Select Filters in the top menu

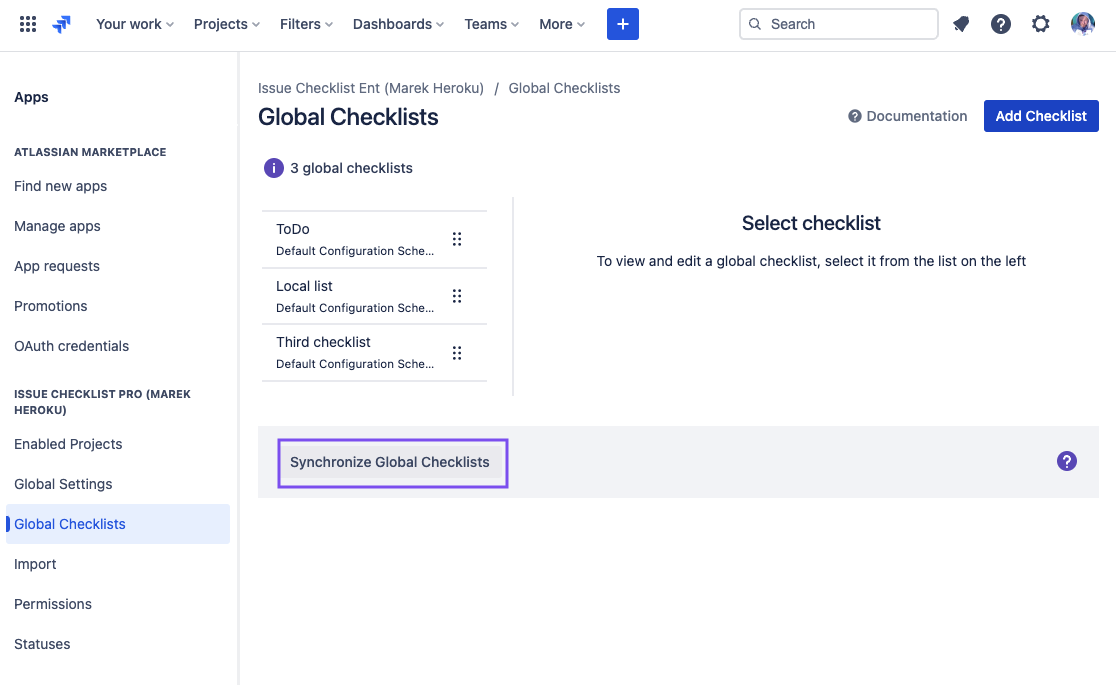coord(305,23)
